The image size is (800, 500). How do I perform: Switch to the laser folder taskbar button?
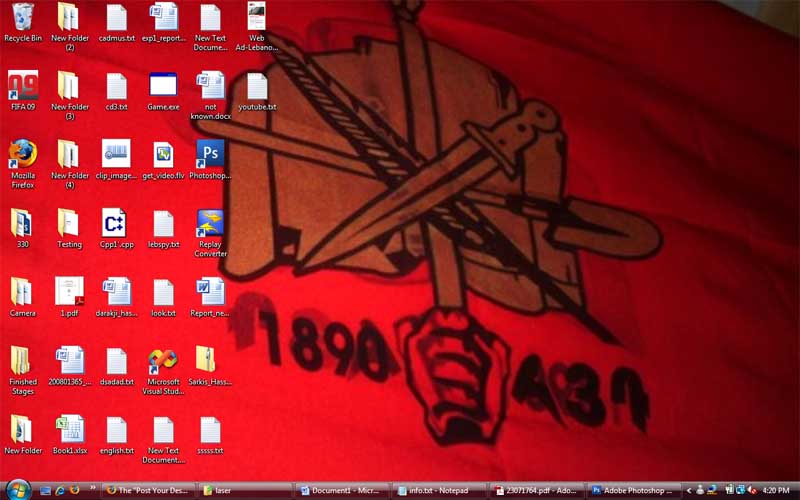(x=245, y=491)
